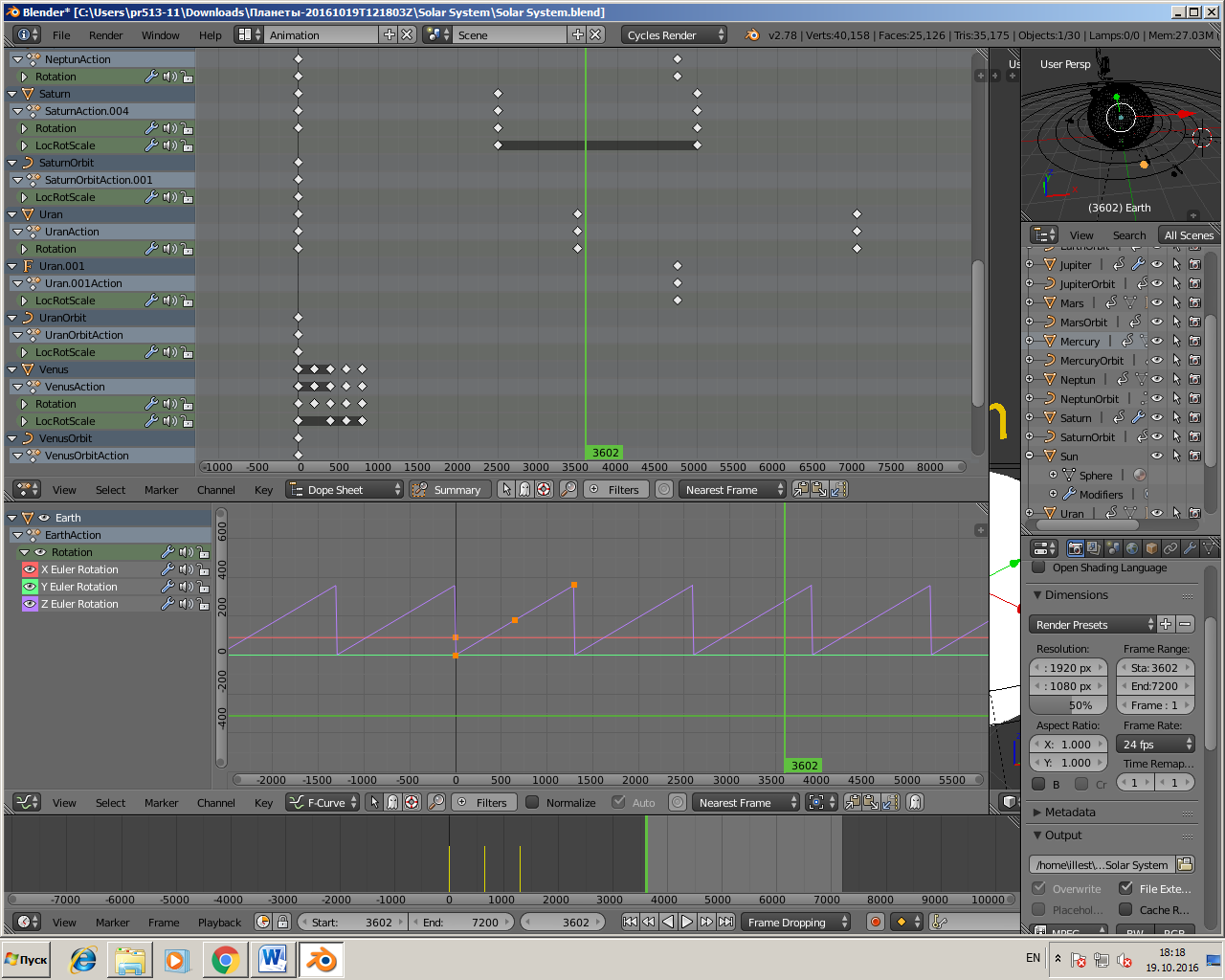Click the Summary button in Dope Sheet
The height and width of the screenshot is (980, 1225).
(449, 489)
